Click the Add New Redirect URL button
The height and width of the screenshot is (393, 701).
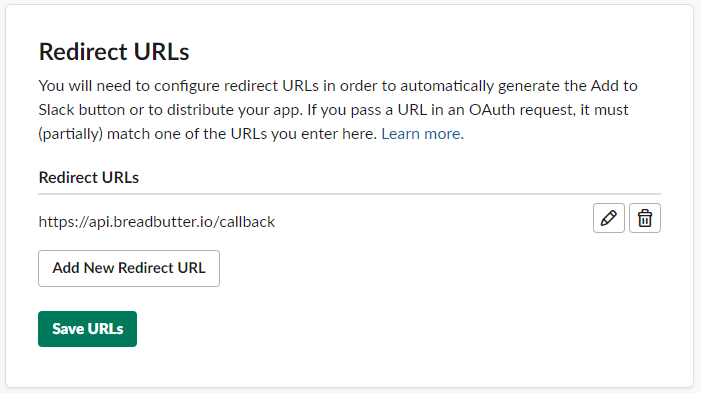(129, 268)
